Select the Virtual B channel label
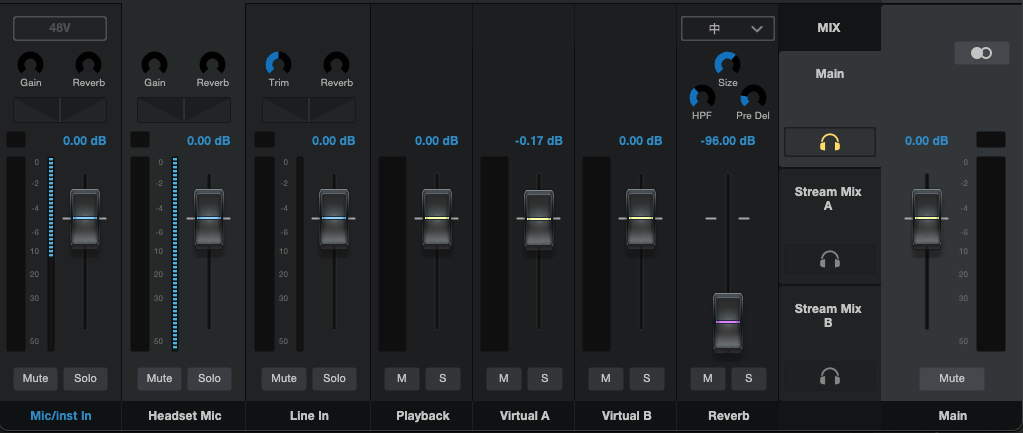The image size is (1023, 433). tap(626, 416)
